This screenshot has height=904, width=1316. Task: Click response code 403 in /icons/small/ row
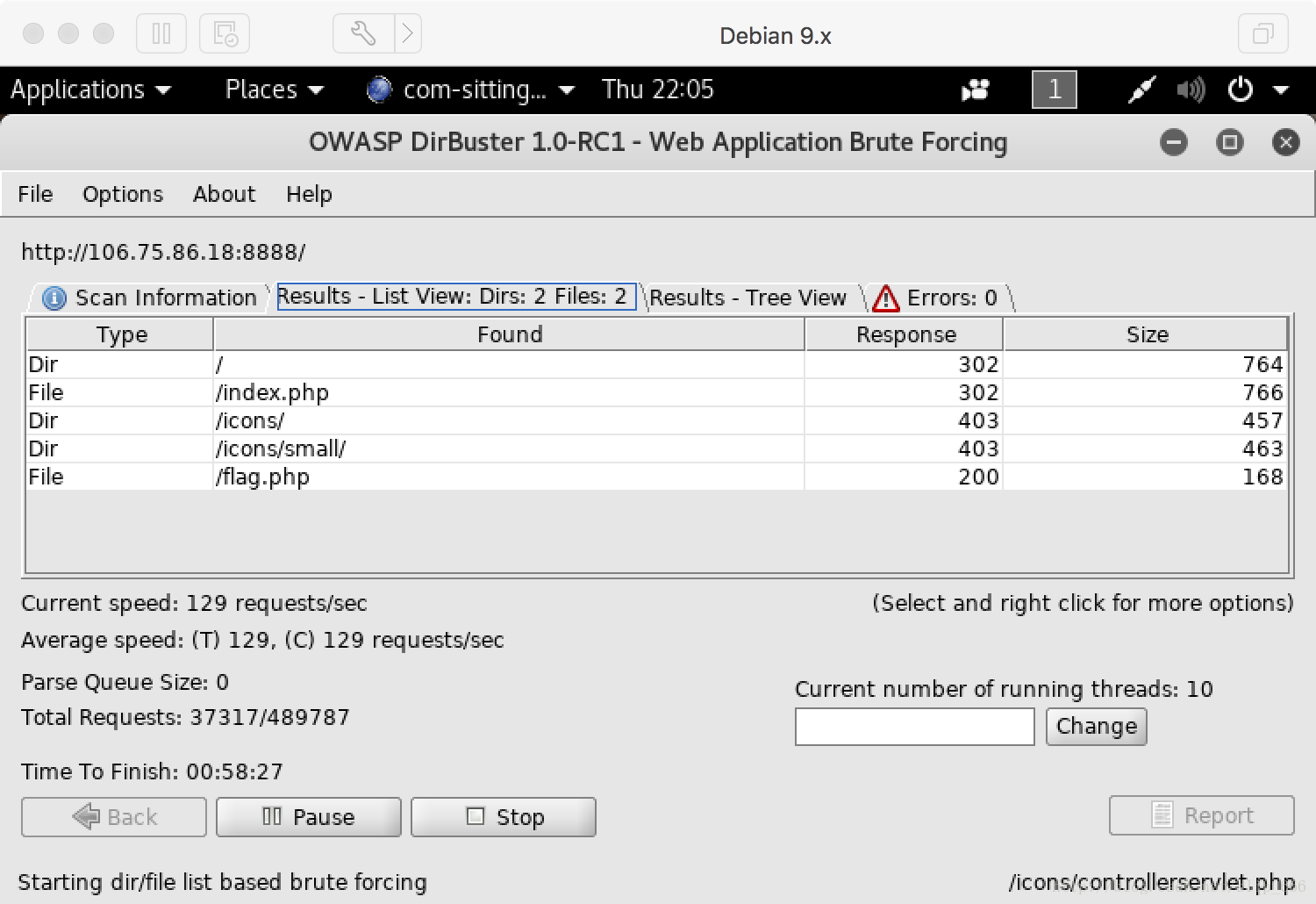[x=978, y=448]
